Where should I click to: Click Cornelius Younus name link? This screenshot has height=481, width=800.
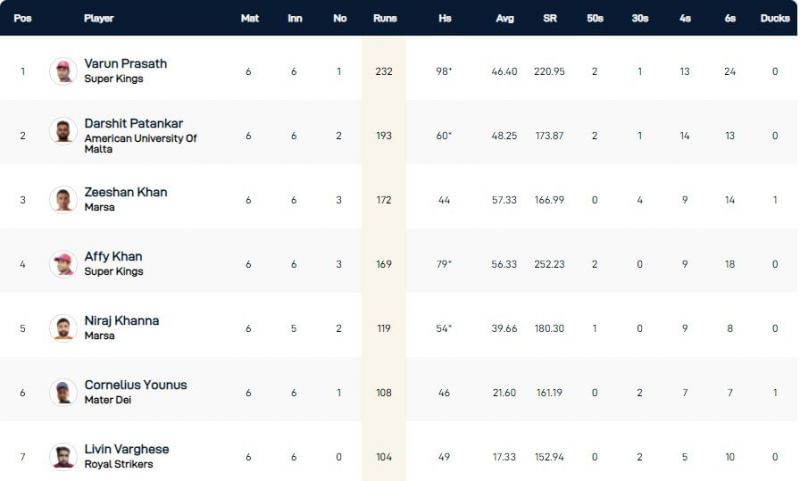point(135,385)
